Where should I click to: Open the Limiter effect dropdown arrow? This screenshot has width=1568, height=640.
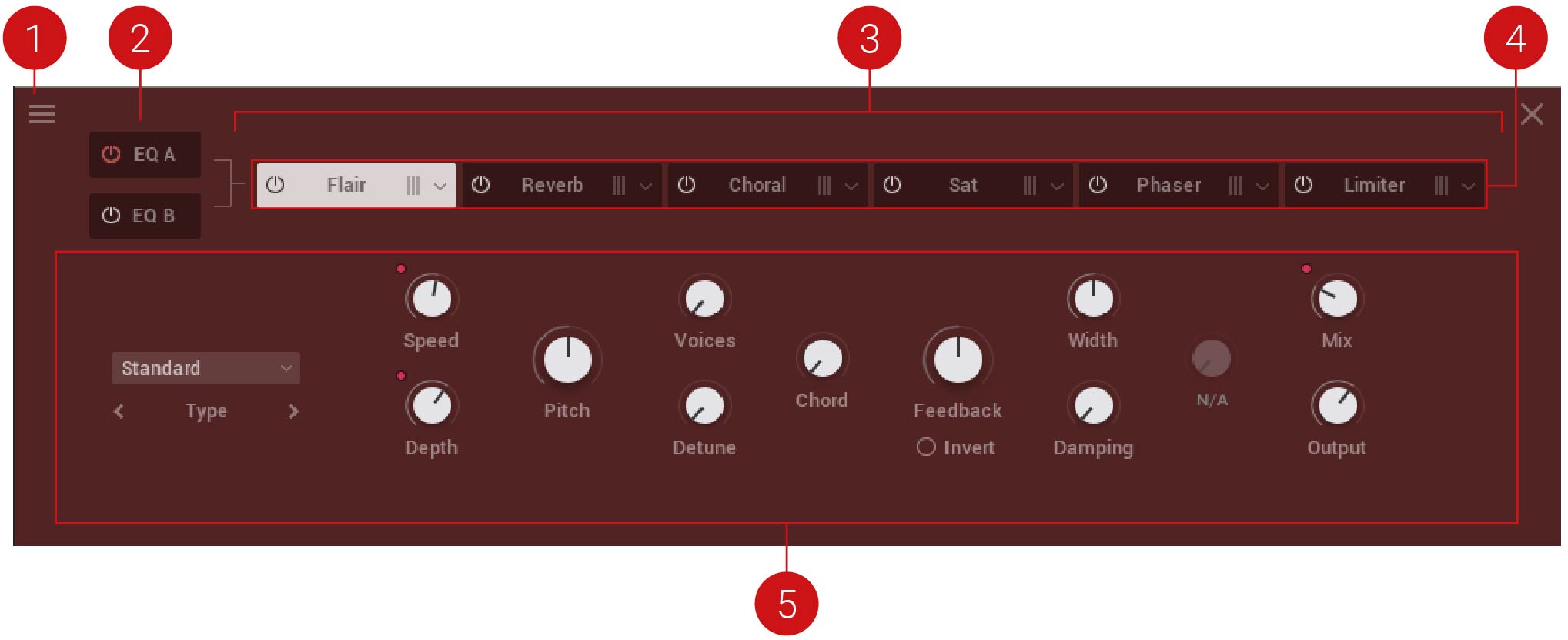point(1469,186)
